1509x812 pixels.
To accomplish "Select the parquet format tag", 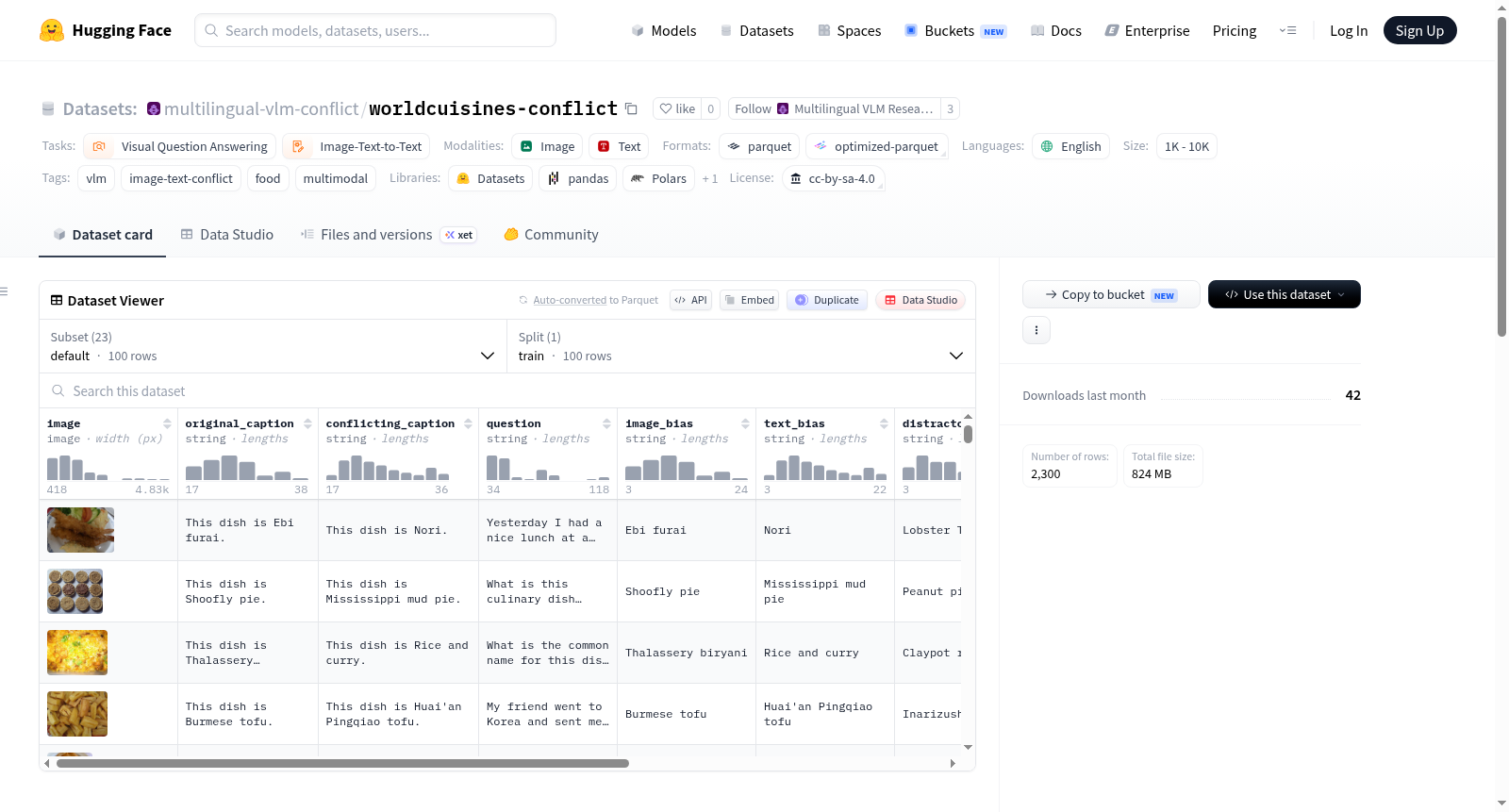I will [759, 146].
